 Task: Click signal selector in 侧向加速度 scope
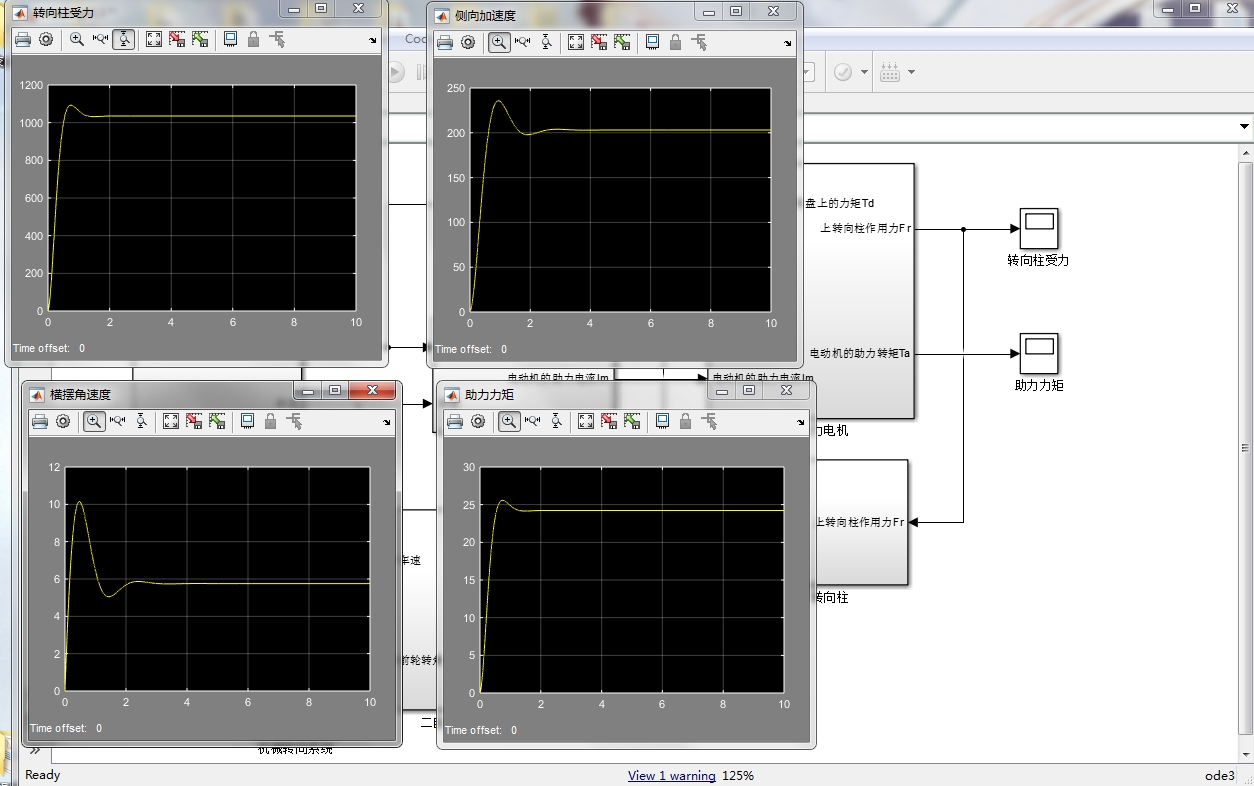(699, 42)
